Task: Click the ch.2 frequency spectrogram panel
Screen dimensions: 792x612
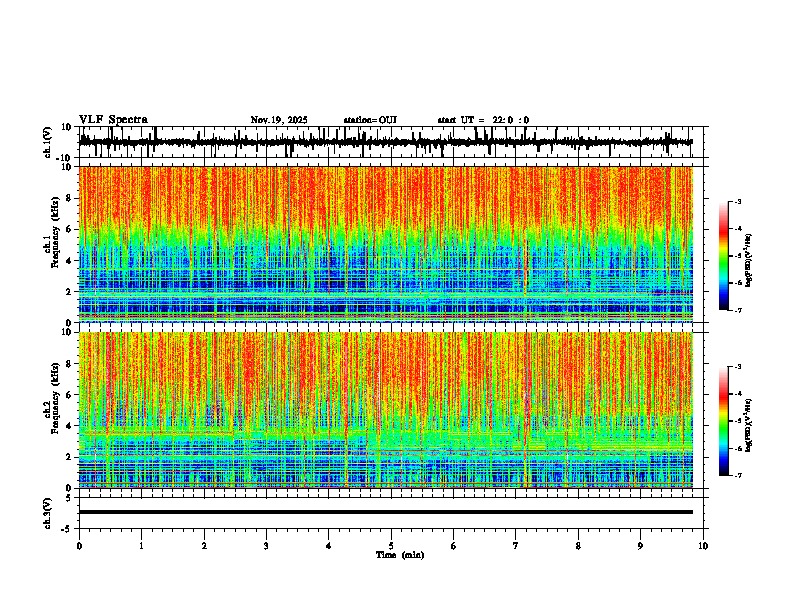Action: point(385,410)
